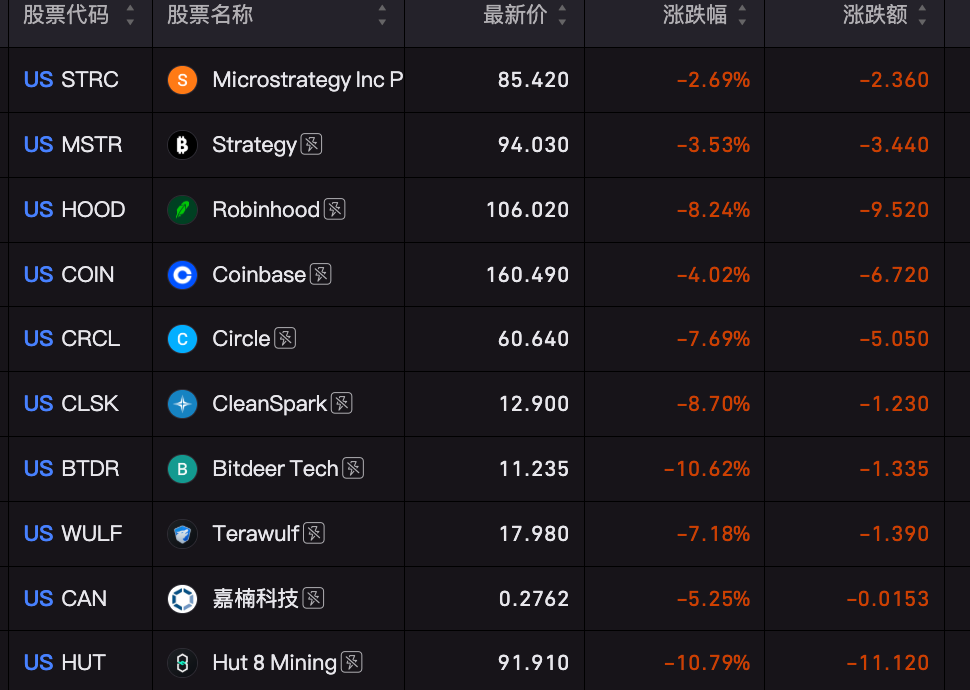Screen dimensions: 970x690
Task: Click the blue Coinbase logo icon
Action: pyautogui.click(x=182, y=275)
